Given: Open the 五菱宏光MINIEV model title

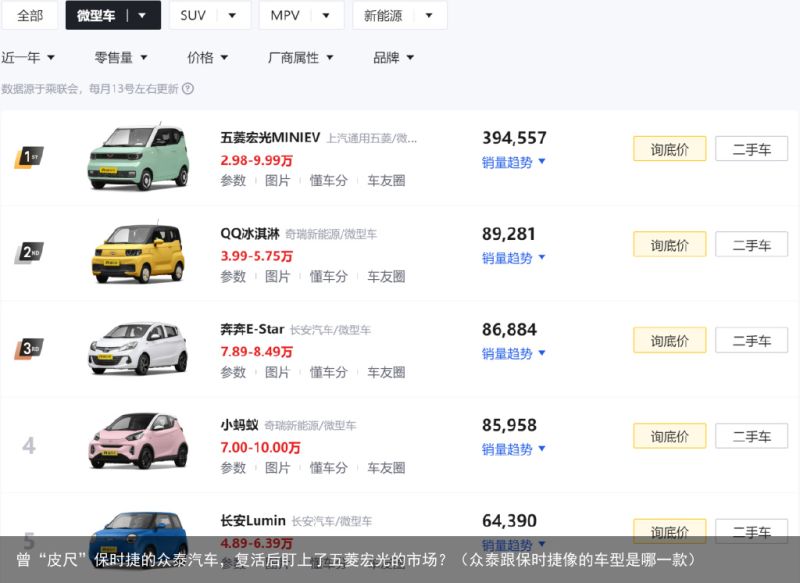Looking at the screenshot, I should point(270,137).
